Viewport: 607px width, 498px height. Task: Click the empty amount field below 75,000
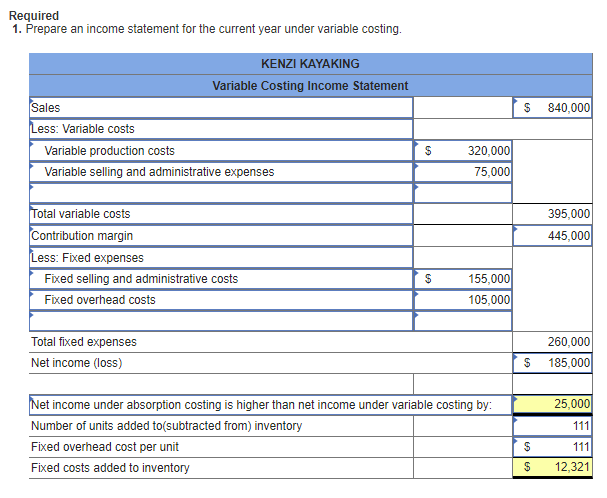pyautogui.click(x=463, y=193)
